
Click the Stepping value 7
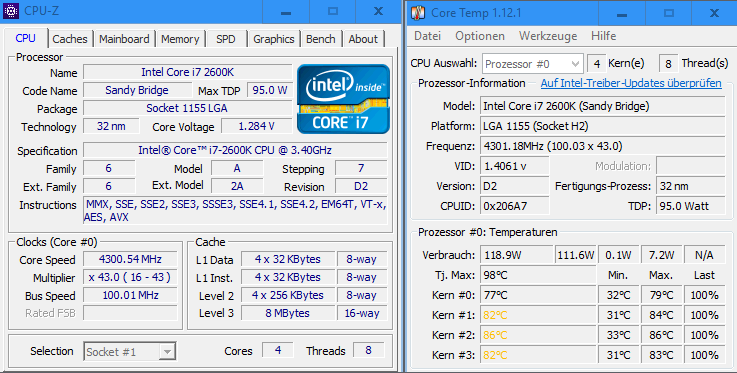coord(361,168)
